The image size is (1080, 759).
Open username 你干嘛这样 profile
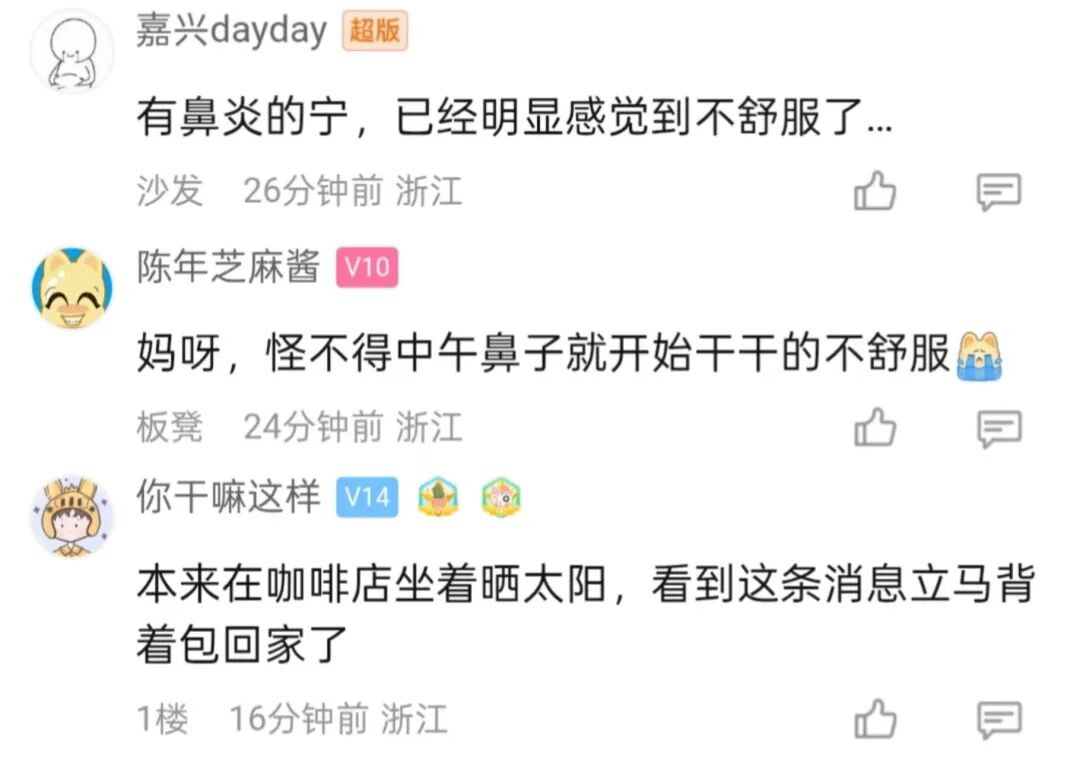(x=228, y=496)
